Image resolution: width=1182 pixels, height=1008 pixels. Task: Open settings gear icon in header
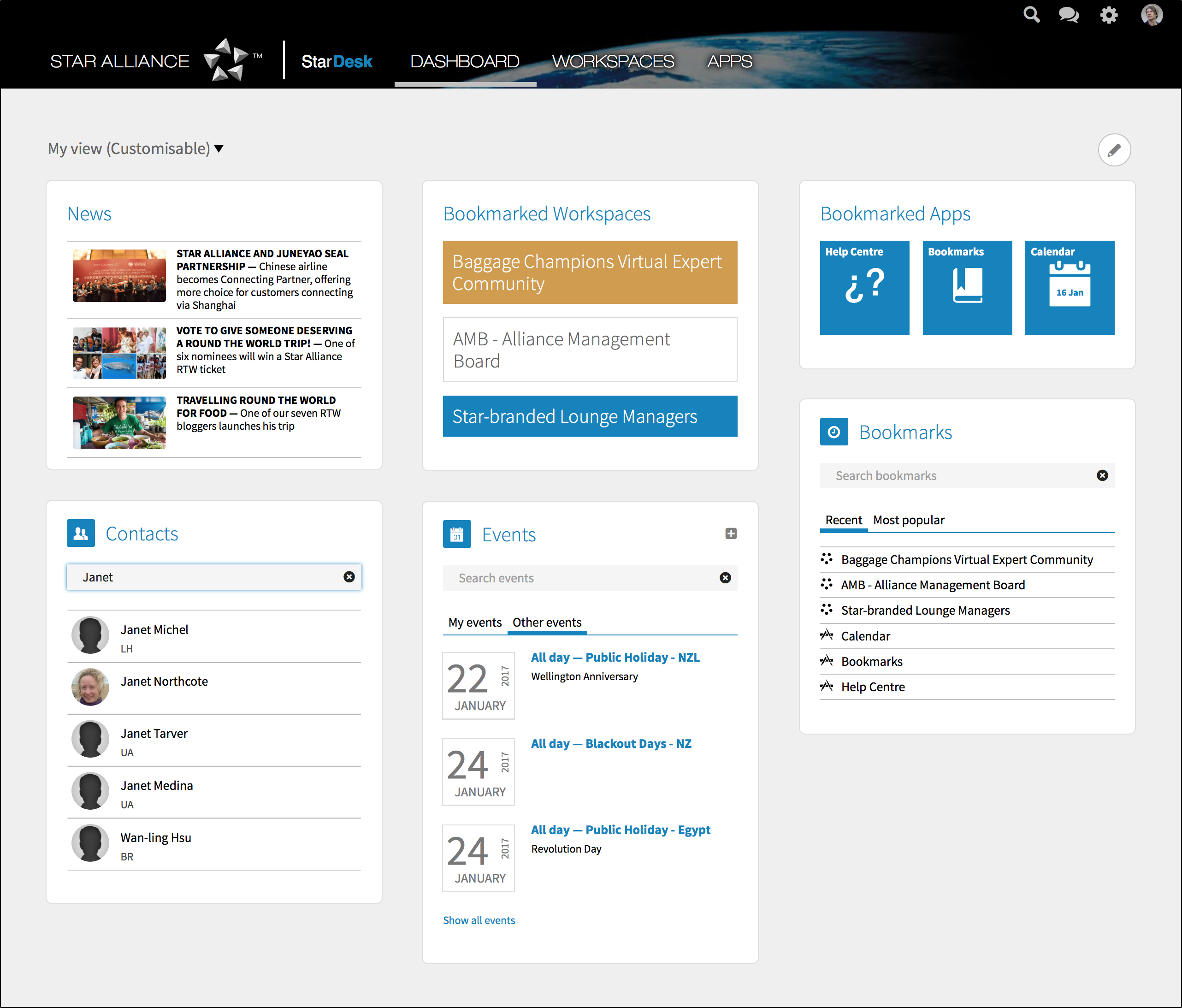click(1108, 15)
